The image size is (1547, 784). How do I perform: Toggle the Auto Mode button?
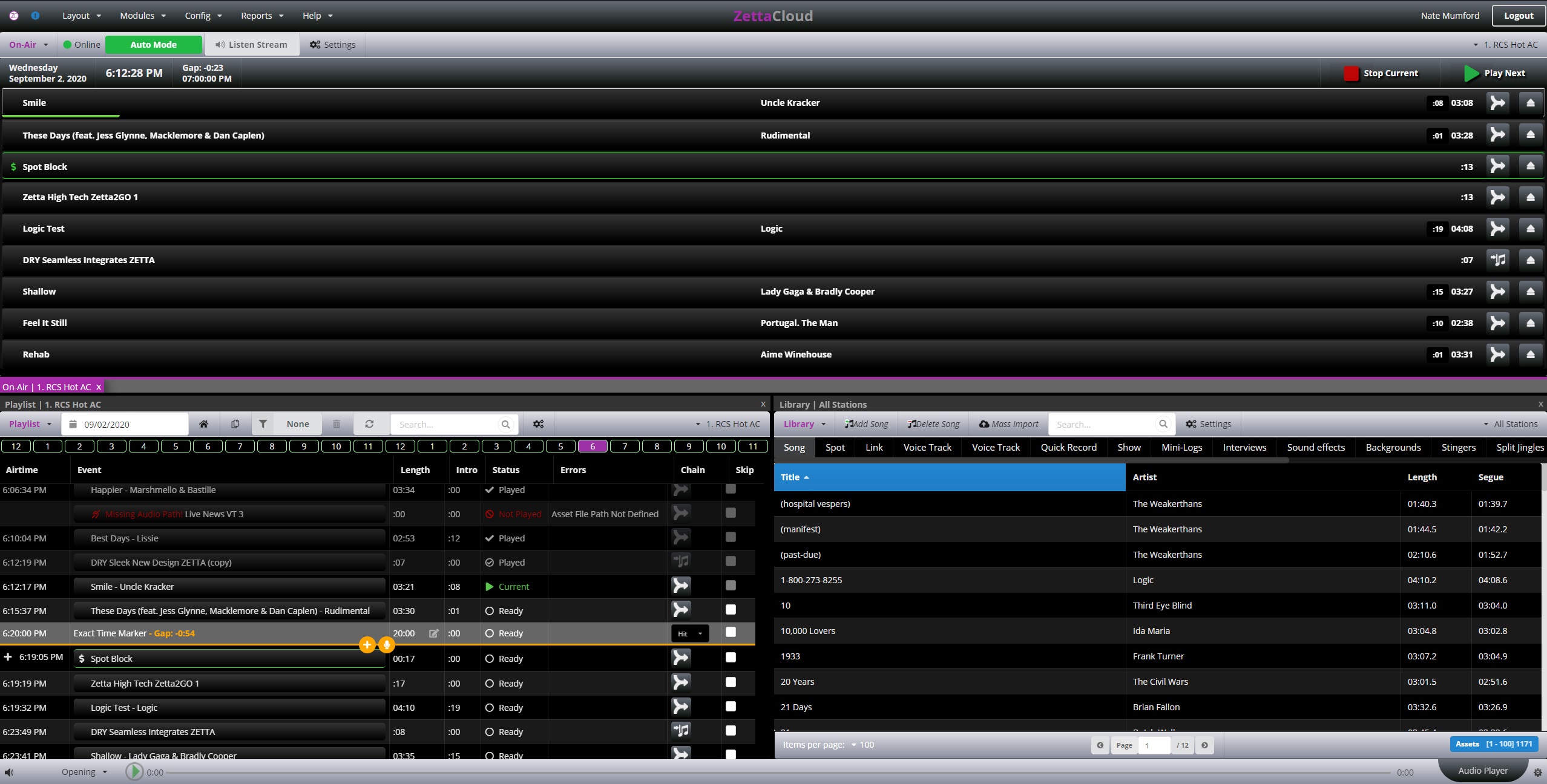[x=154, y=45]
